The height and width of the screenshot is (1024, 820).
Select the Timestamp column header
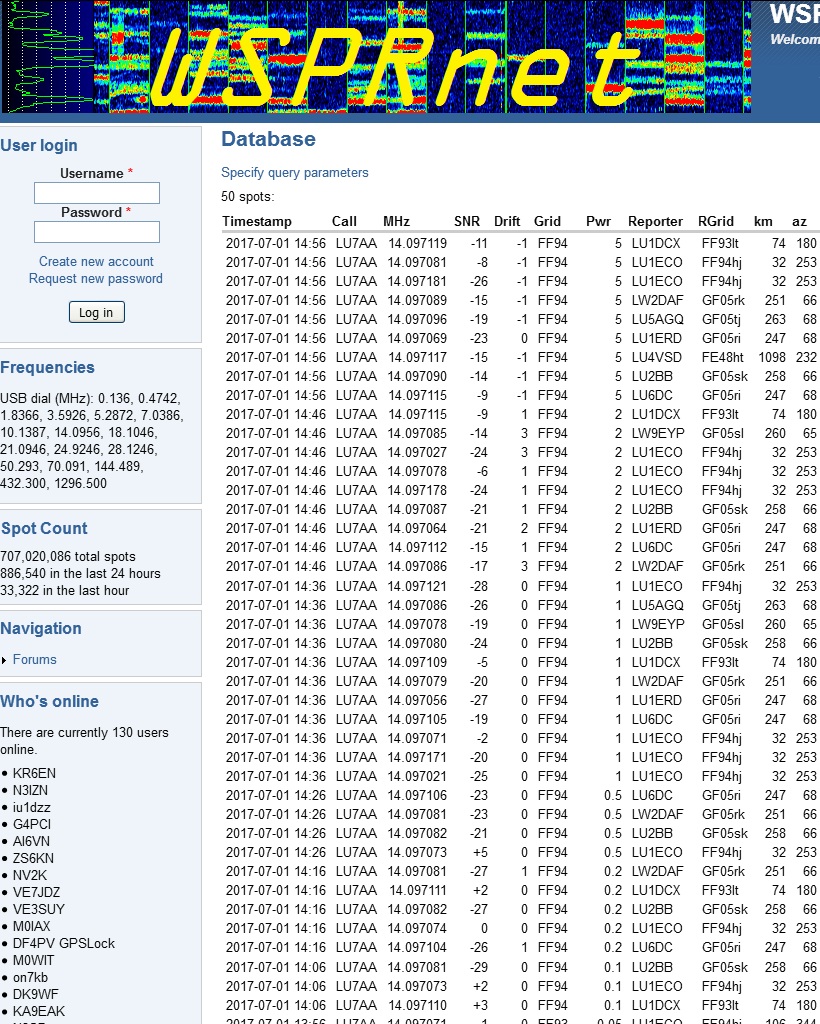(x=257, y=221)
